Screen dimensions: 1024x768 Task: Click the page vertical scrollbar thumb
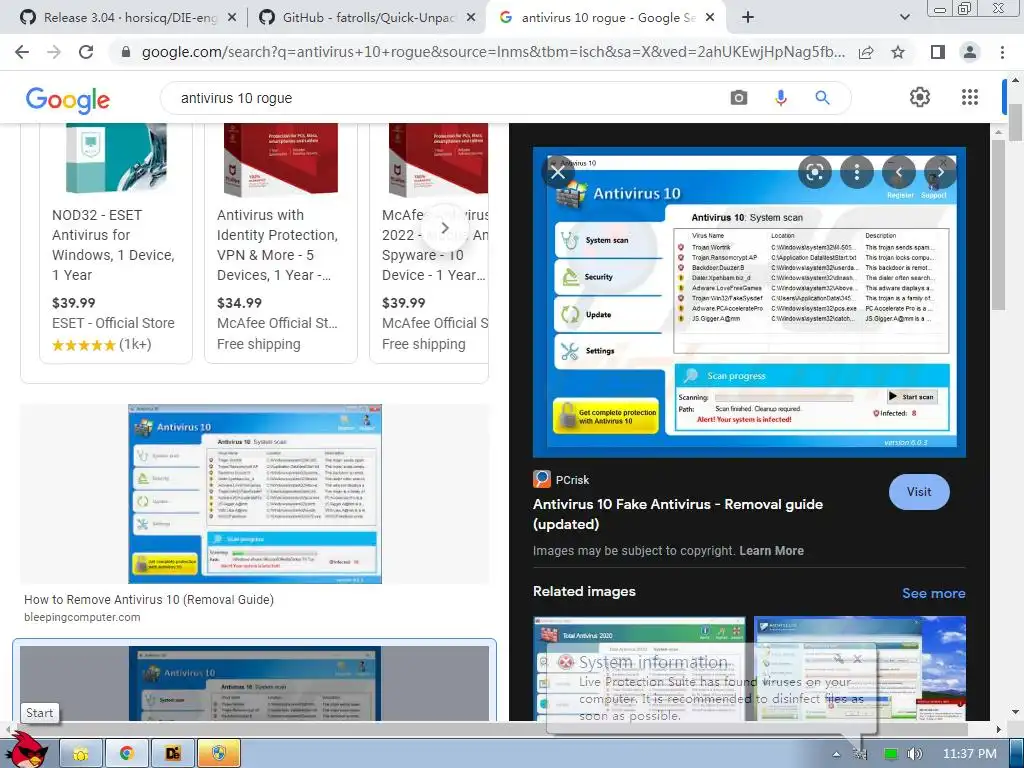coord(1015,121)
